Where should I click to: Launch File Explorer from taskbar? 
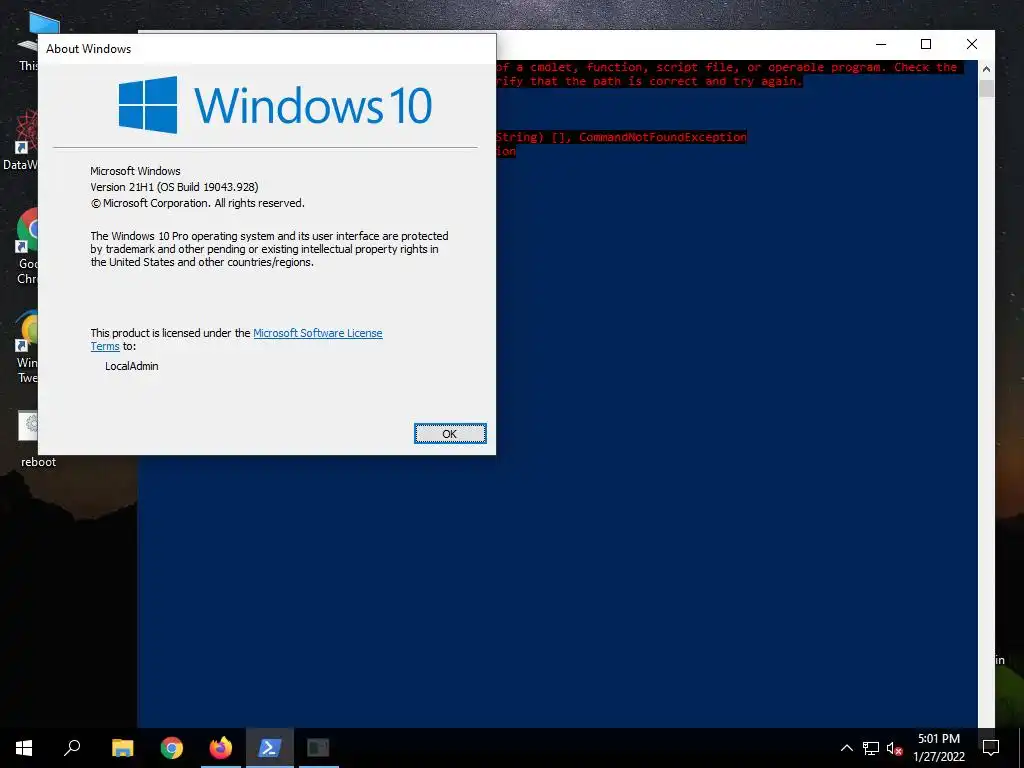pos(122,748)
